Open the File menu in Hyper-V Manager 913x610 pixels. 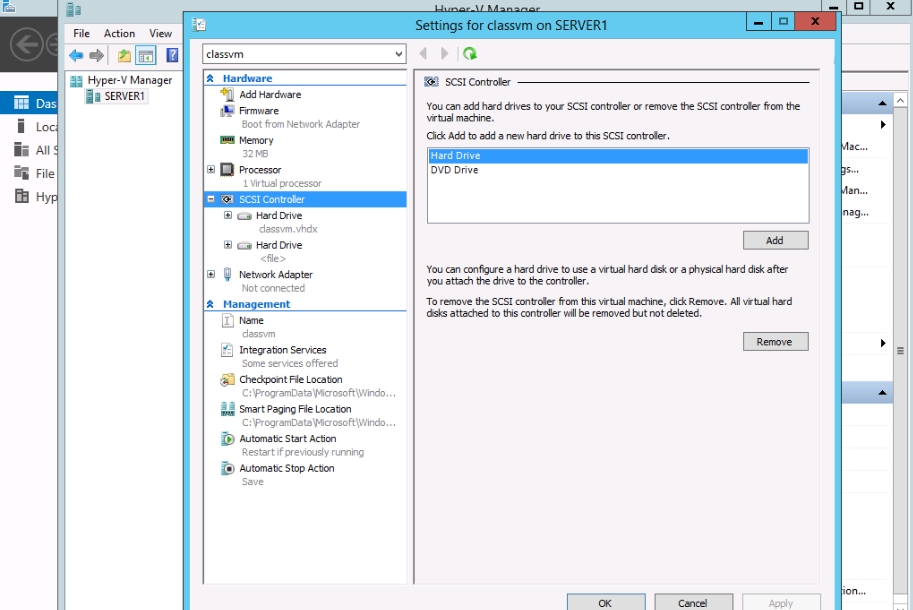pos(82,33)
